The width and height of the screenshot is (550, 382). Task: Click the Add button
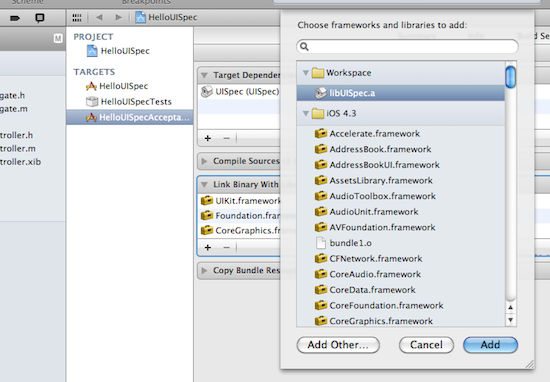coord(490,345)
